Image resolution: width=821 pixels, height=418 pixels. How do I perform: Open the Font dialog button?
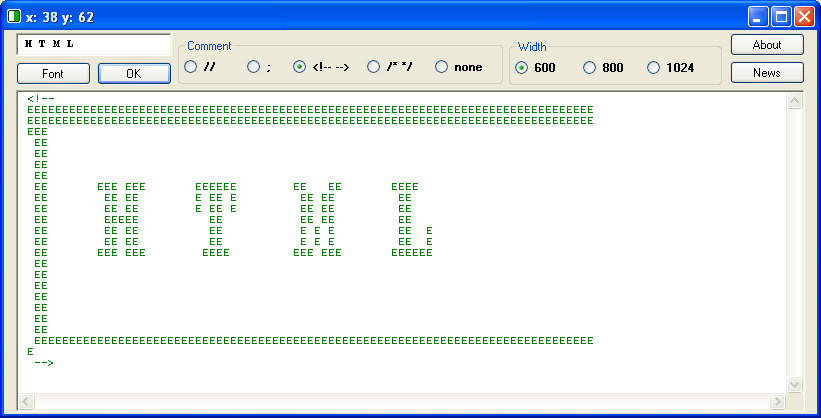[x=53, y=74]
